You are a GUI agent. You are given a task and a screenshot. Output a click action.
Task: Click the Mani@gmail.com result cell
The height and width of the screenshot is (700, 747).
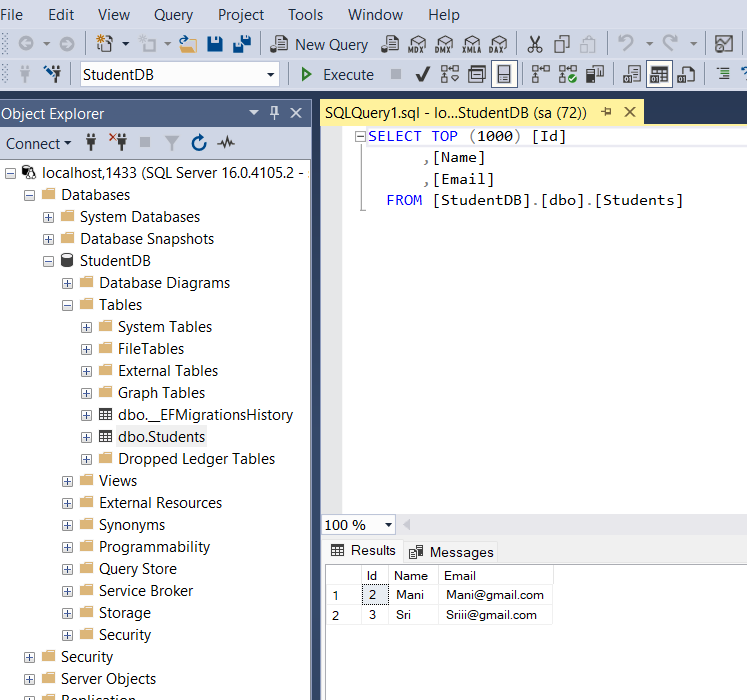(x=495, y=595)
